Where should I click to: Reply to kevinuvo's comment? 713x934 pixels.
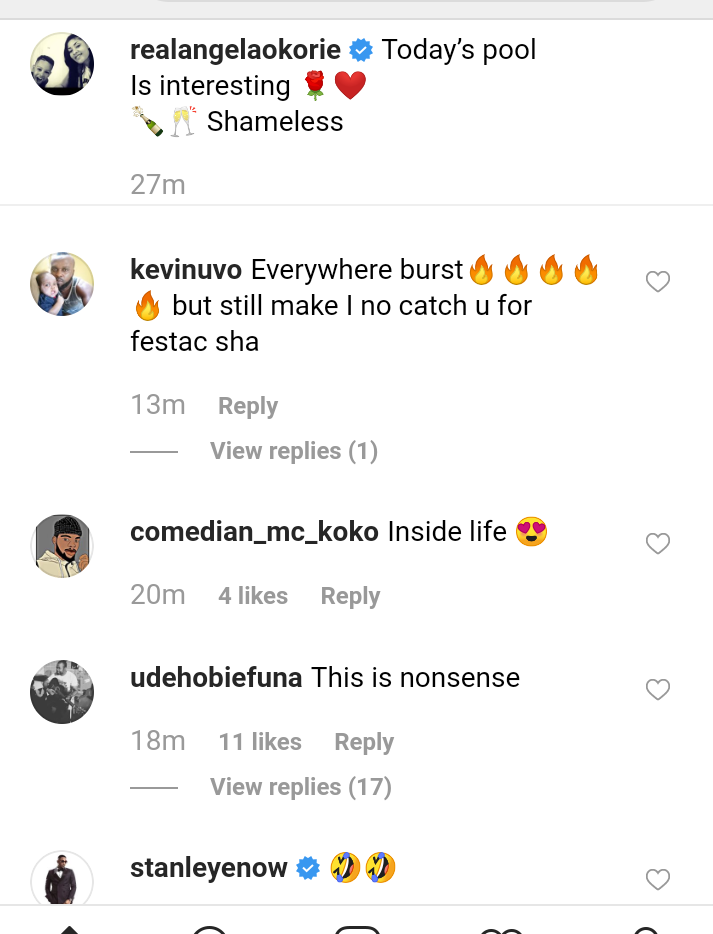point(248,406)
